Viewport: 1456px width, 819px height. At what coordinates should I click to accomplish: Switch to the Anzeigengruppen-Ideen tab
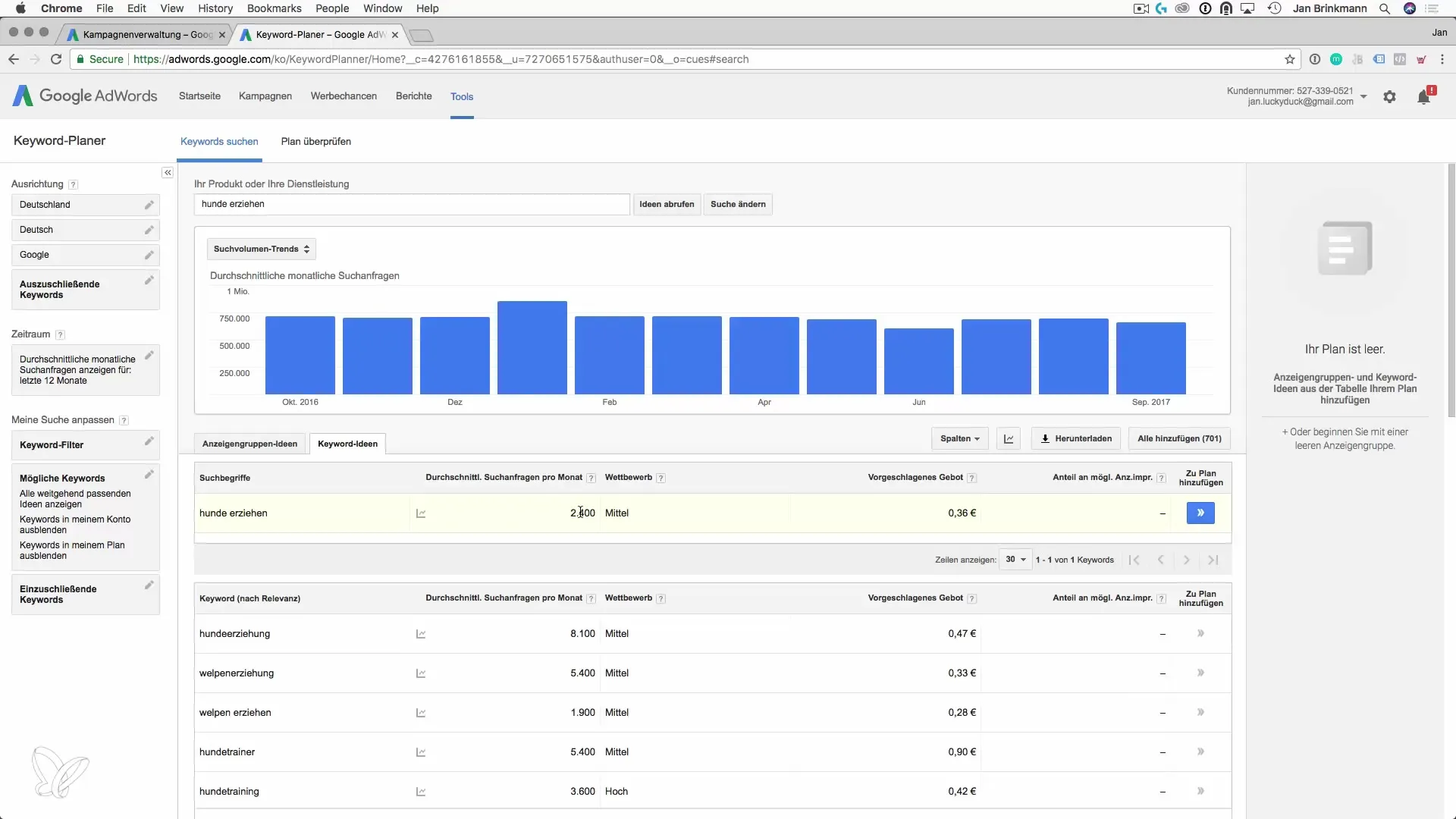tap(249, 444)
